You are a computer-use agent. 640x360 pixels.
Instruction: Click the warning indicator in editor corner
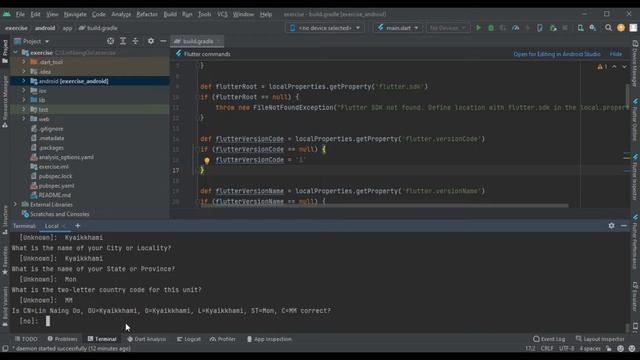(602, 67)
